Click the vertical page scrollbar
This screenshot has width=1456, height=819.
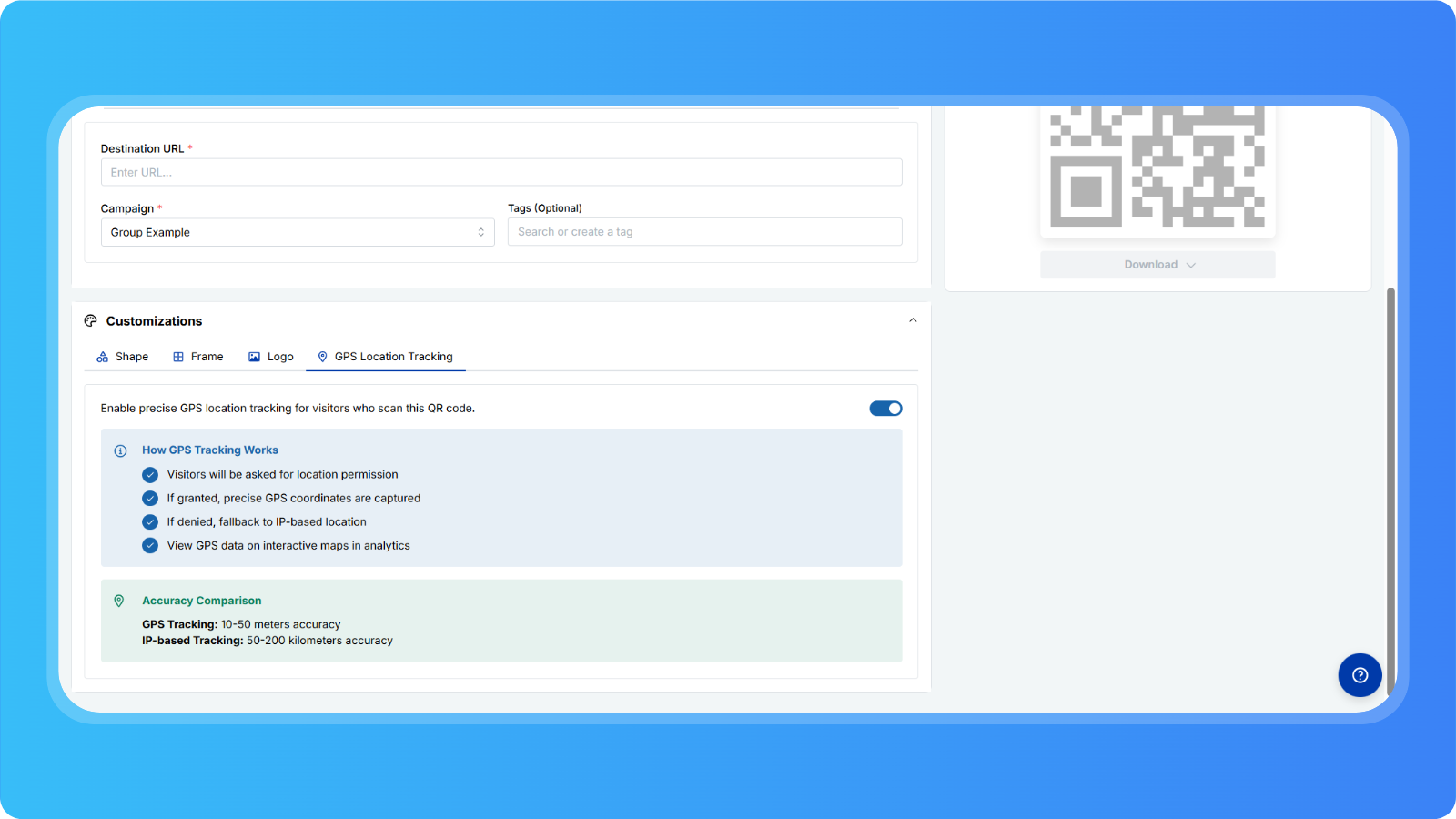(1390, 491)
